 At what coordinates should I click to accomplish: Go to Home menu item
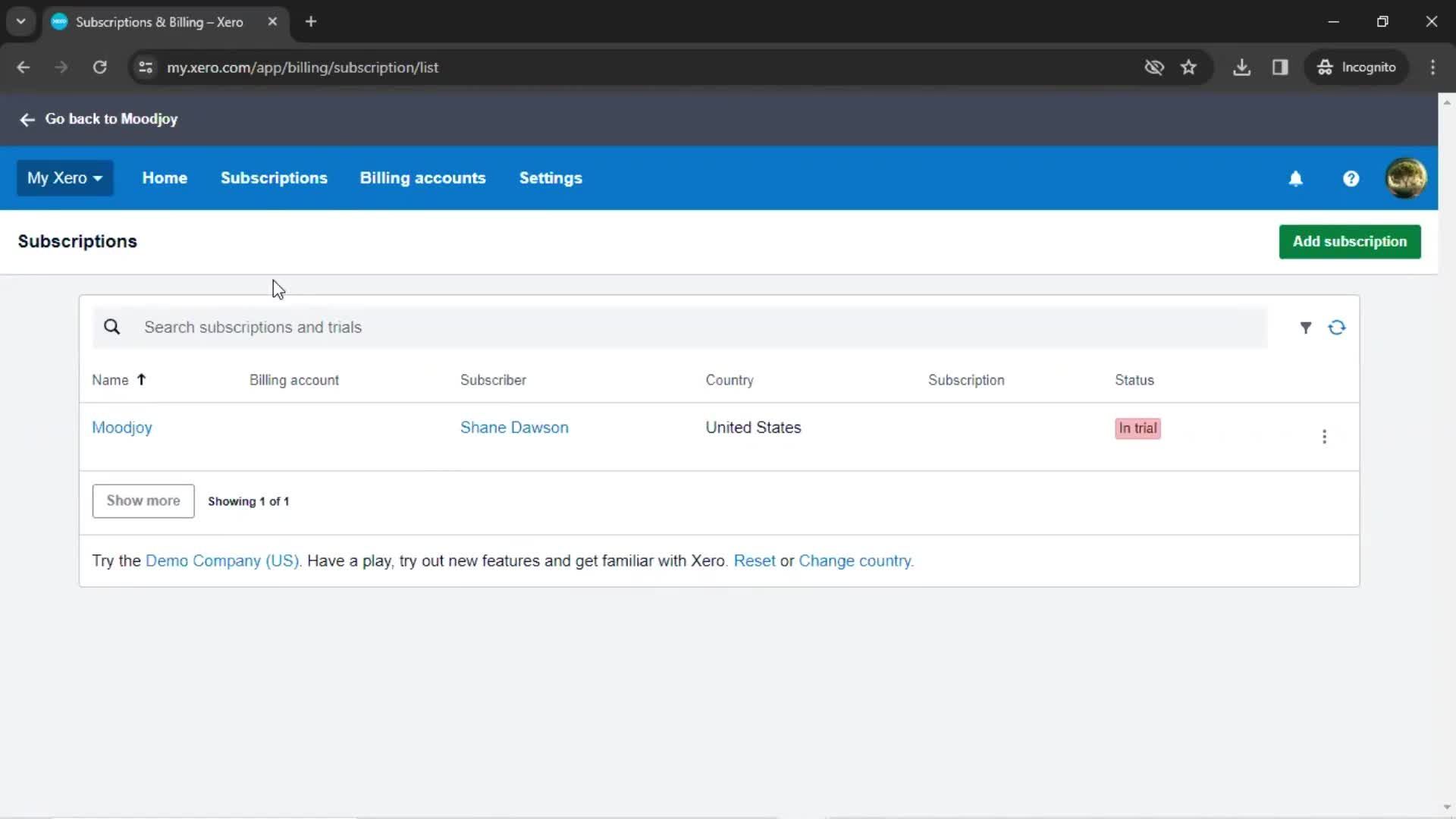click(165, 178)
